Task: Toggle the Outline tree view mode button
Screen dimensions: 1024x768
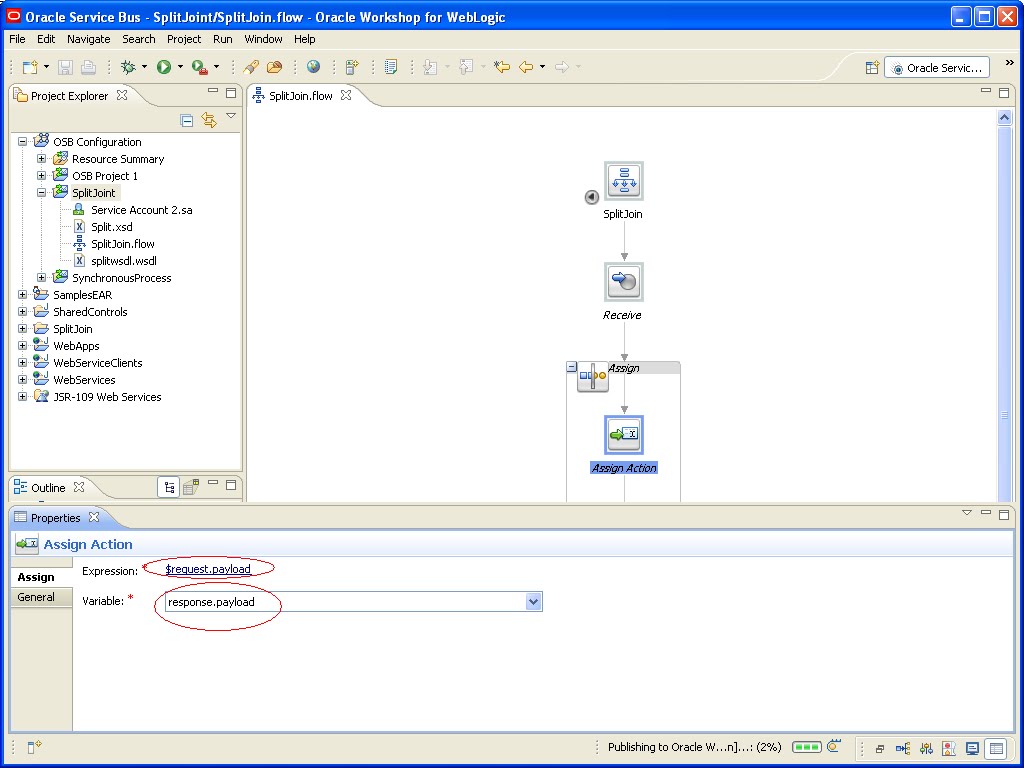Action: tap(169, 487)
